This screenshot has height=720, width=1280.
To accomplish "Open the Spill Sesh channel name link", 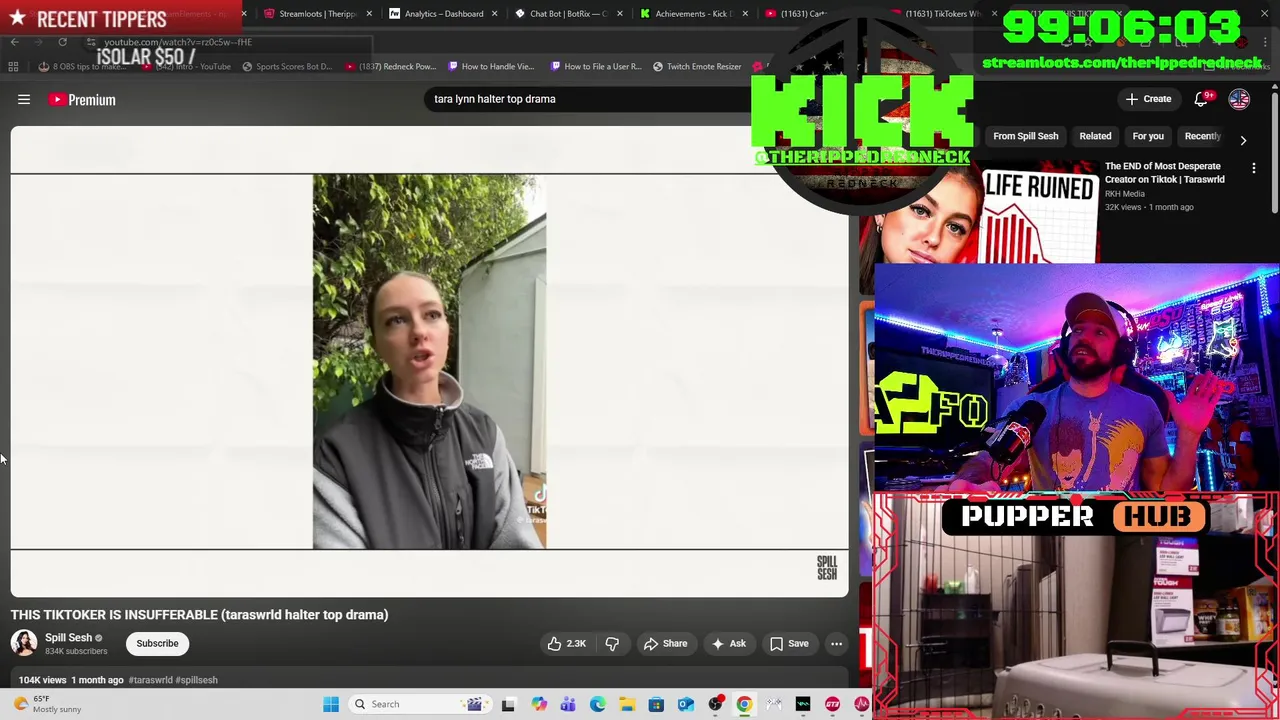I will tap(68, 637).
